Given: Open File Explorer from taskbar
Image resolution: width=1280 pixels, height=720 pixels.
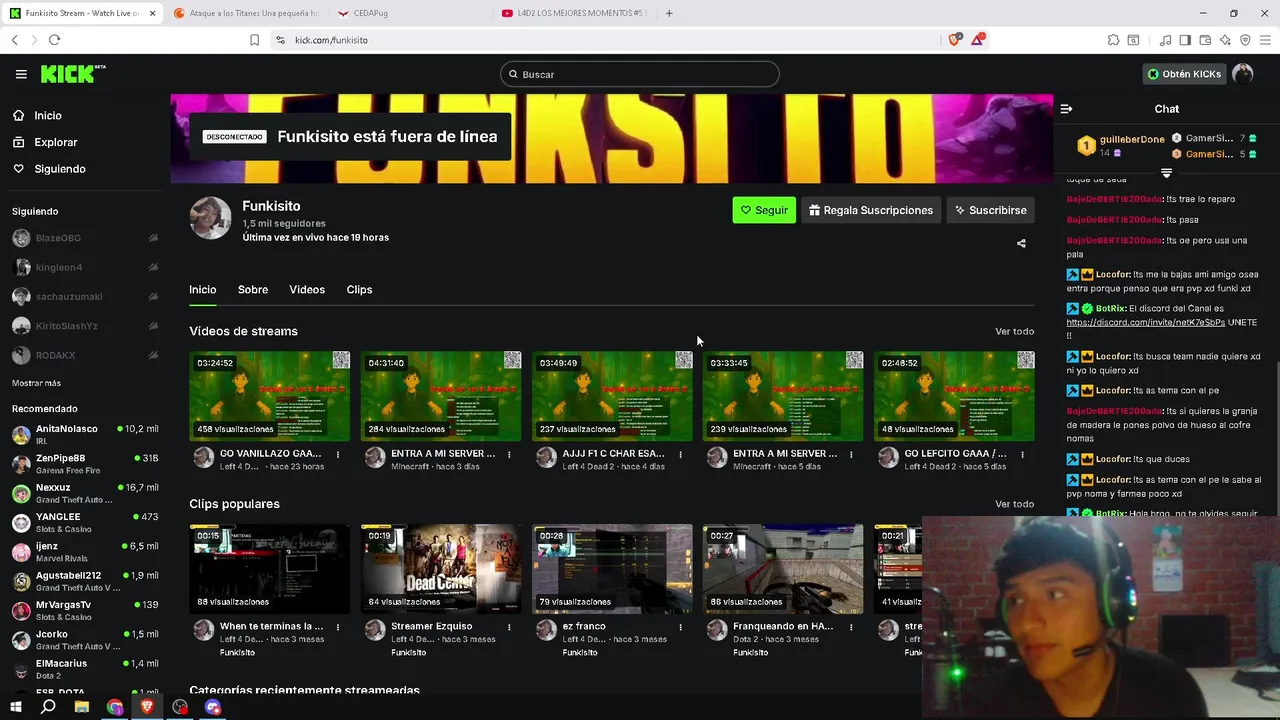Looking at the screenshot, I should [x=82, y=707].
